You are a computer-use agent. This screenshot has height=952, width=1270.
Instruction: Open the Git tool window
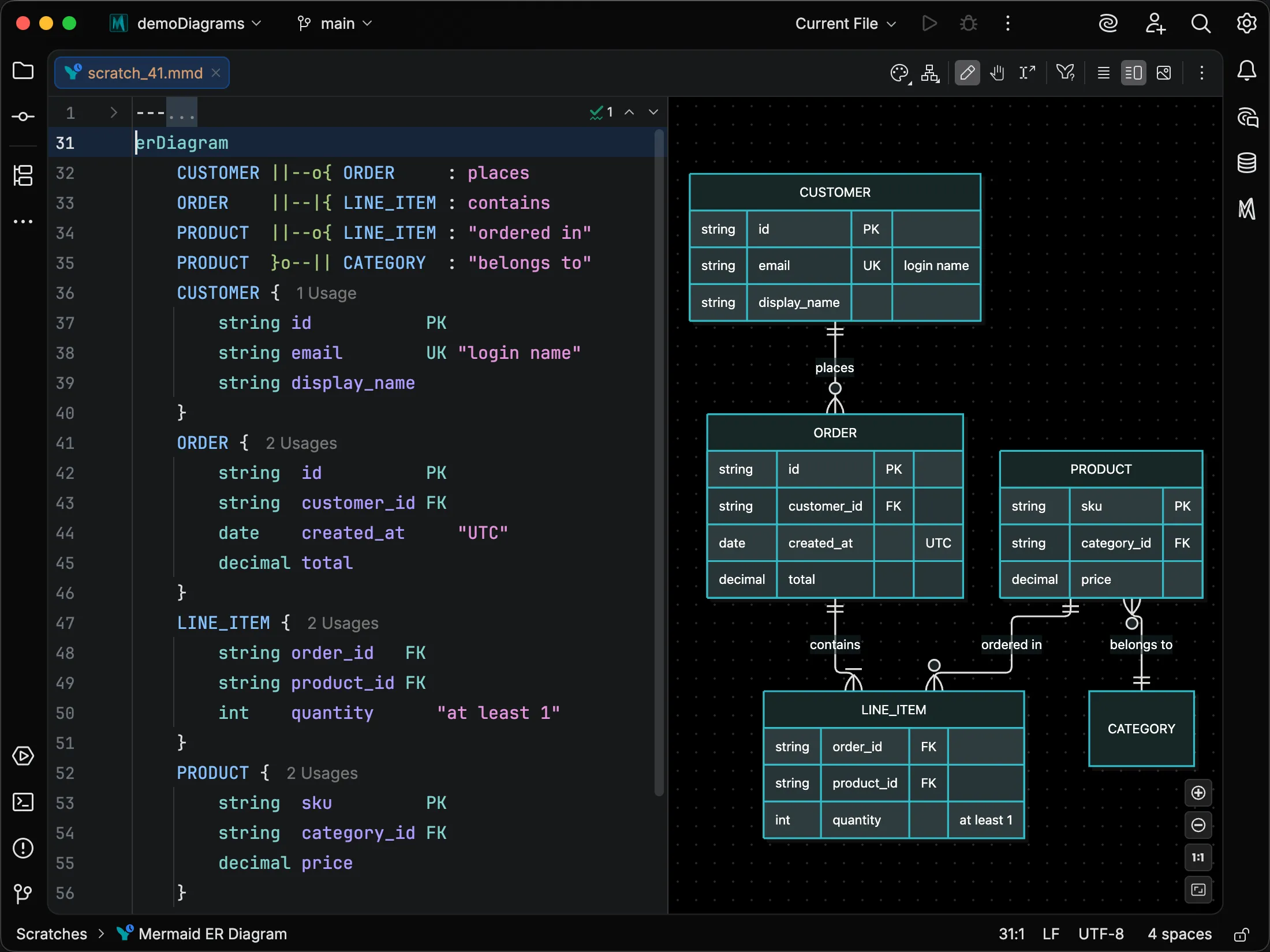[23, 894]
